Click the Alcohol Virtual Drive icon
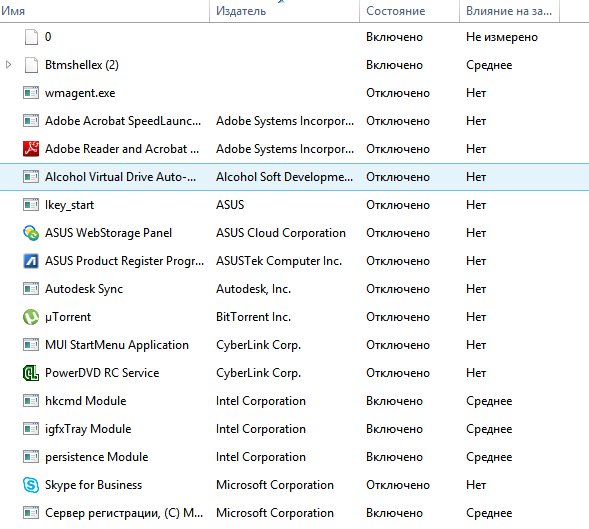This screenshot has height=529, width=589. (31, 177)
